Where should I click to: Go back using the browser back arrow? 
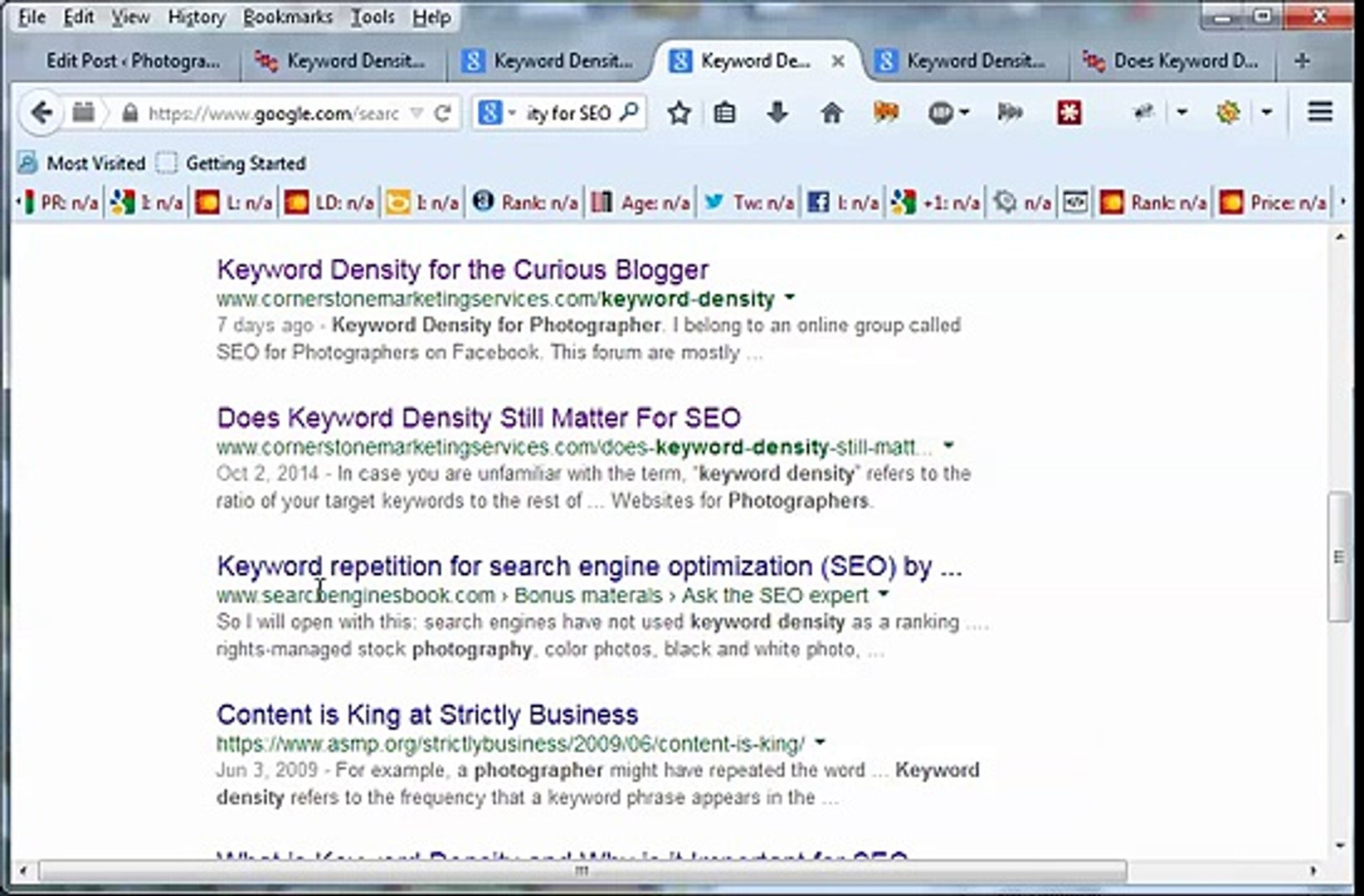(x=41, y=112)
